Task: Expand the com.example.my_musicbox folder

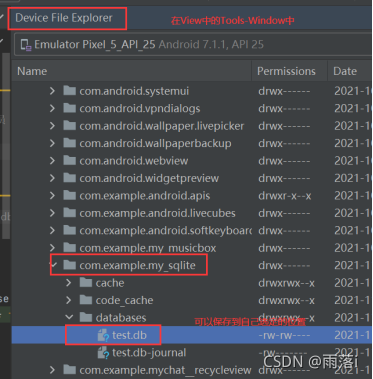Action: tap(52, 248)
